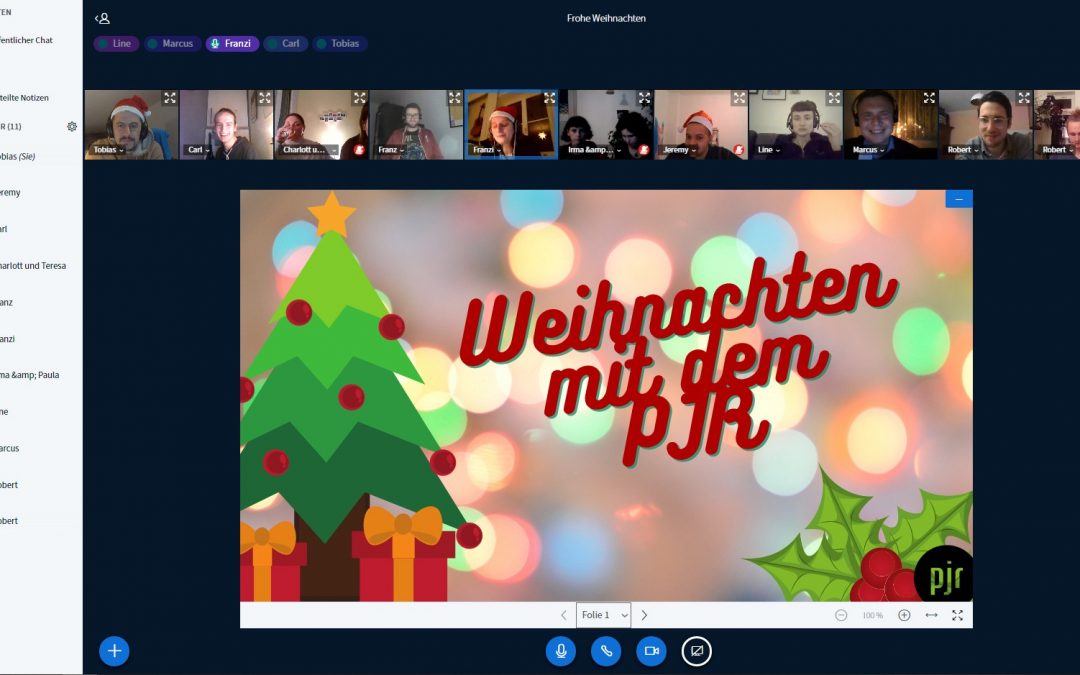Share your webcam
This screenshot has height=675, width=1080.
651,651
